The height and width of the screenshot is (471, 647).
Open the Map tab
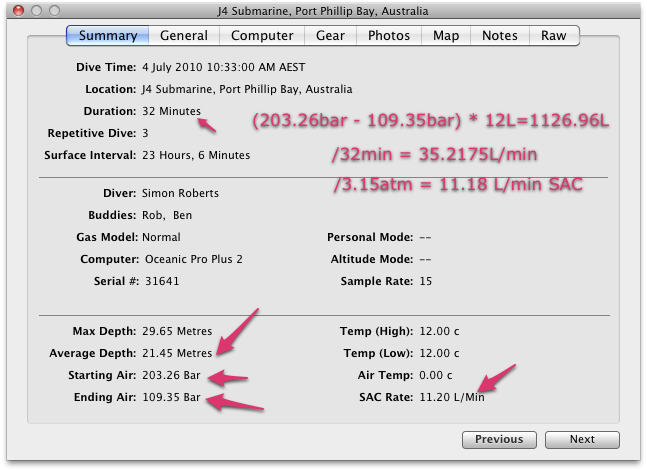(x=446, y=35)
